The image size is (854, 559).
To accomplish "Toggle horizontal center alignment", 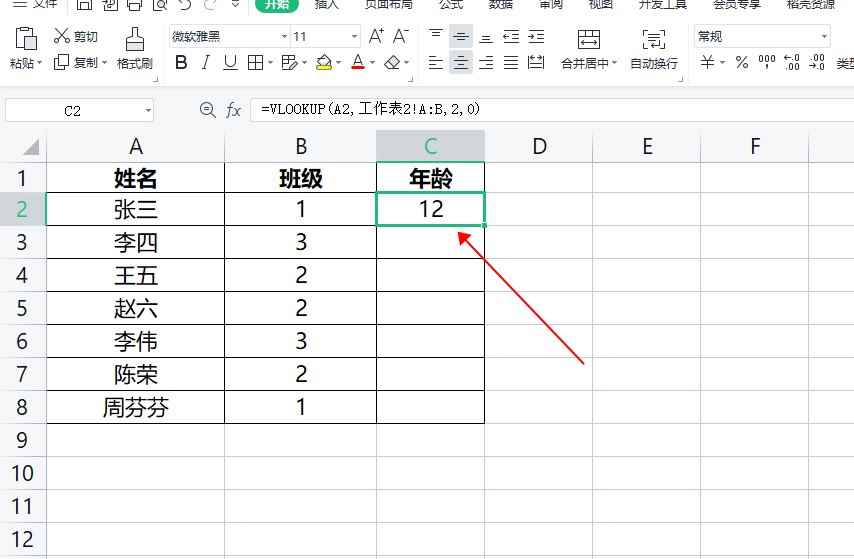I will click(461, 63).
